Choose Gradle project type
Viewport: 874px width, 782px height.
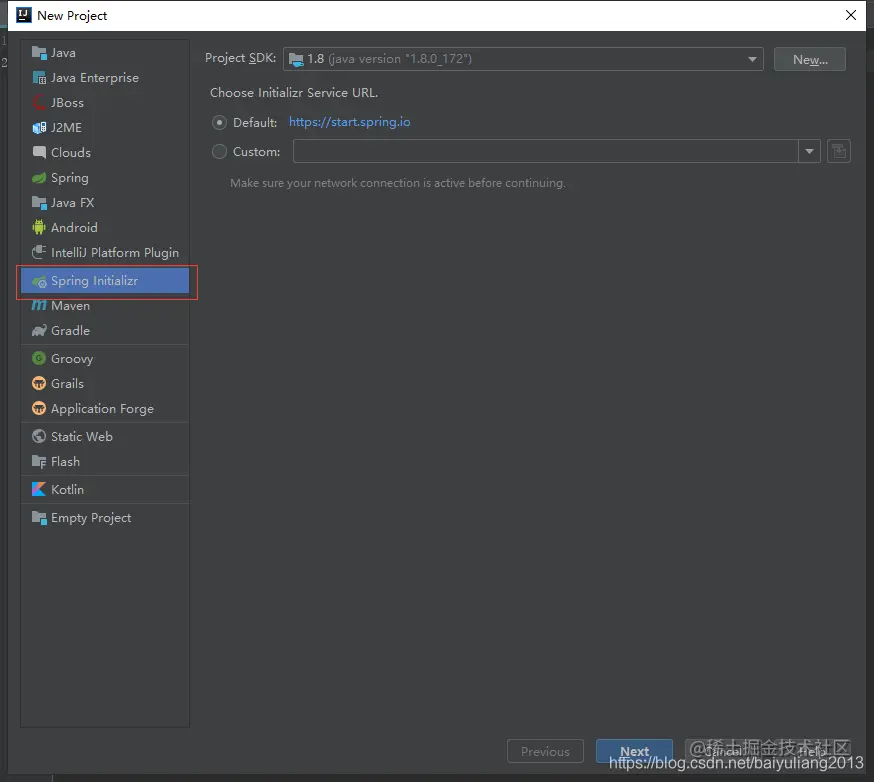pos(105,331)
